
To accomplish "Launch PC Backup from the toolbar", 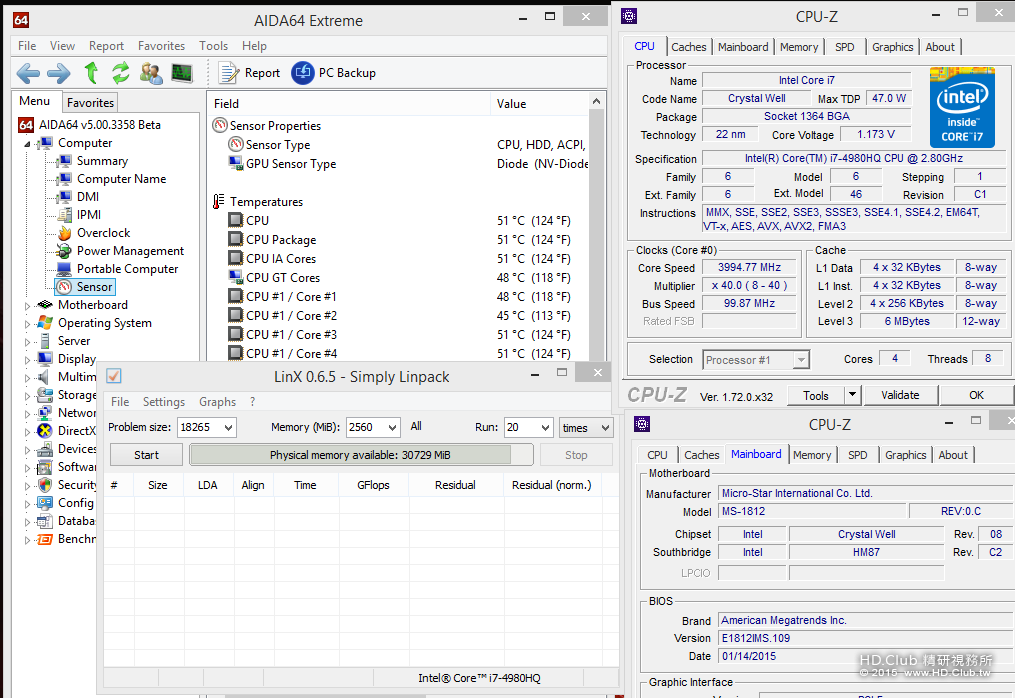I will [x=333, y=73].
